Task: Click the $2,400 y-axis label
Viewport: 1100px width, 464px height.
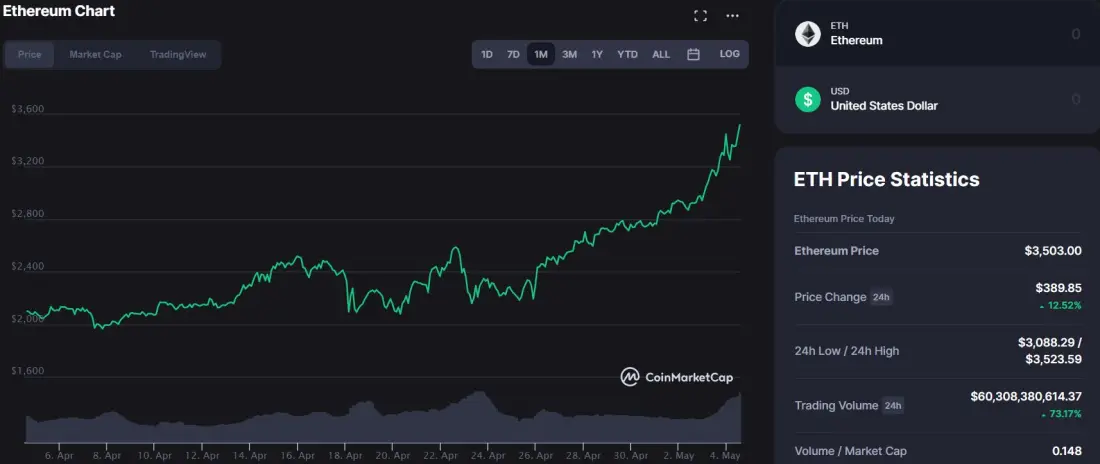Action: 27,267
